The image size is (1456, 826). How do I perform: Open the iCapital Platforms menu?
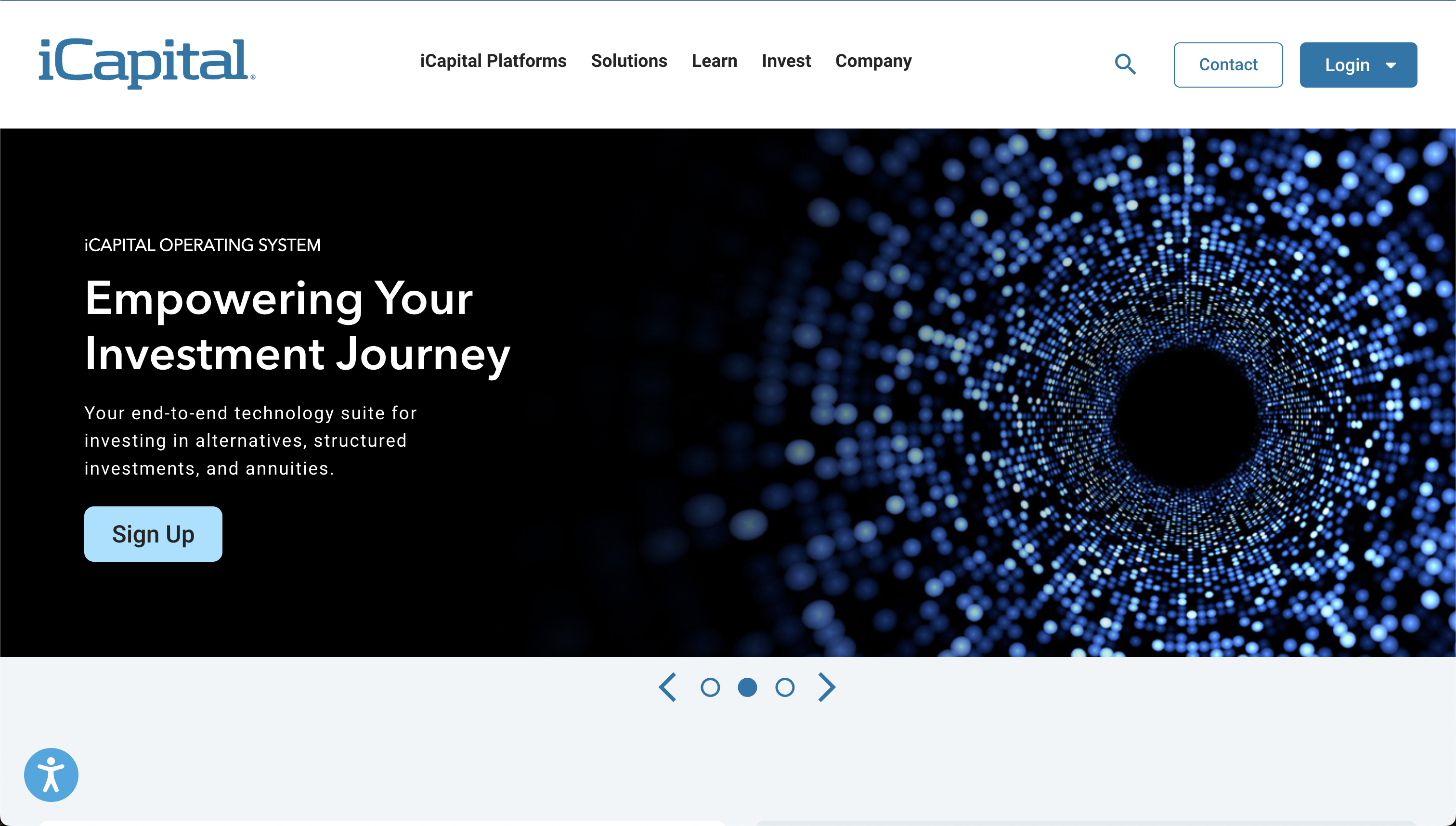[493, 61]
